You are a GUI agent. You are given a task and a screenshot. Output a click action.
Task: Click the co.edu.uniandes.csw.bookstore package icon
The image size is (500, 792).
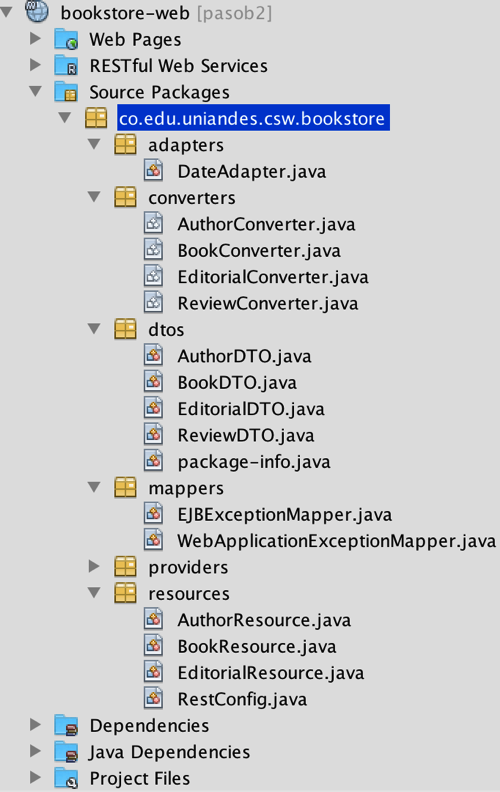(x=96, y=118)
